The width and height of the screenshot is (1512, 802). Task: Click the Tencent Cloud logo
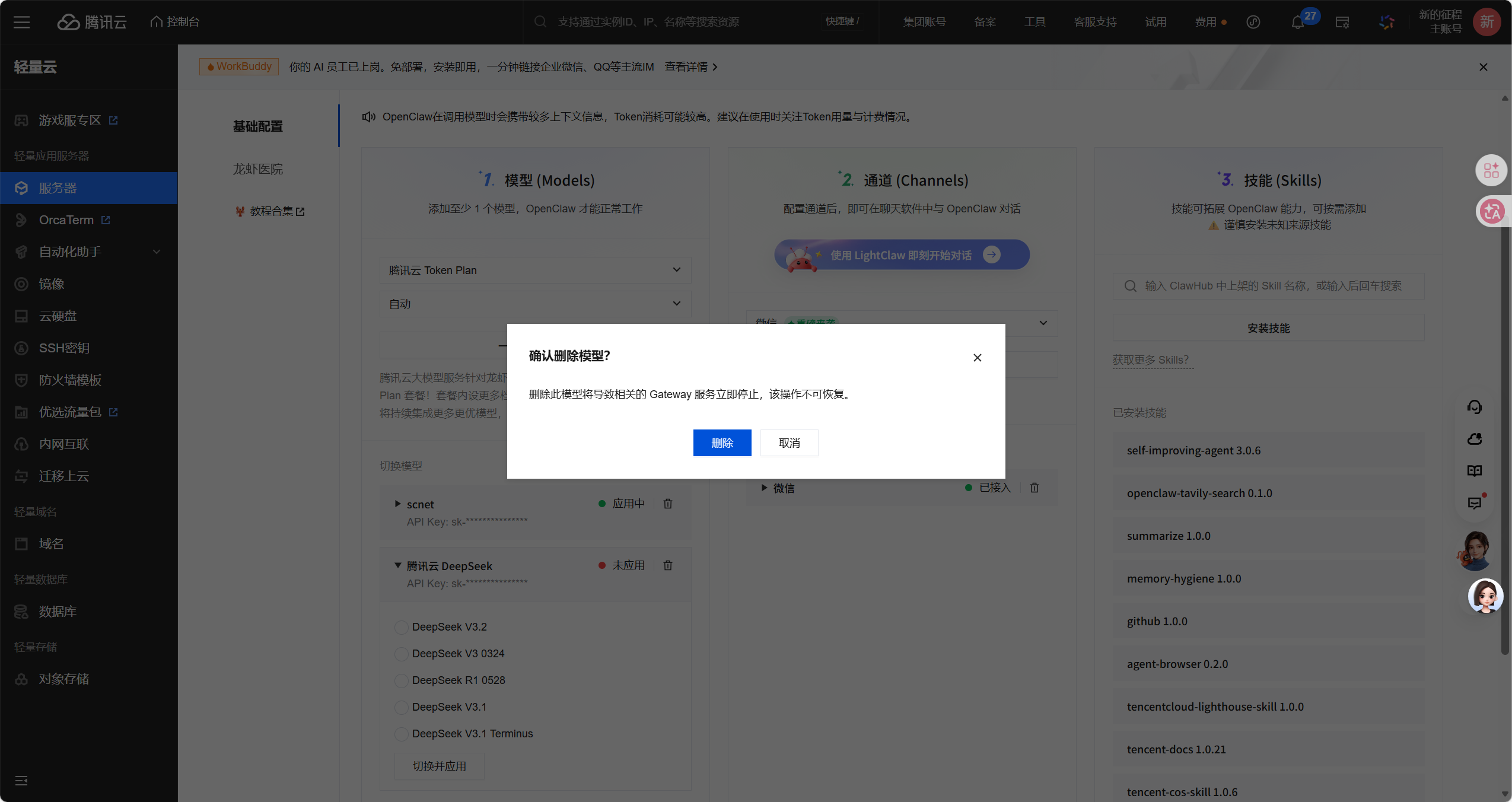[92, 22]
